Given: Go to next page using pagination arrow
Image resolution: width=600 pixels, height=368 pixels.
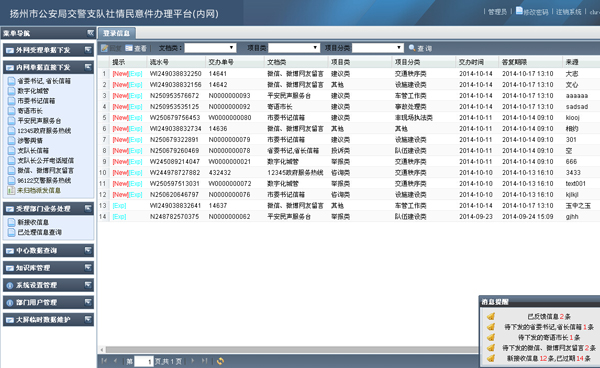Looking at the screenshot, I should (192, 361).
